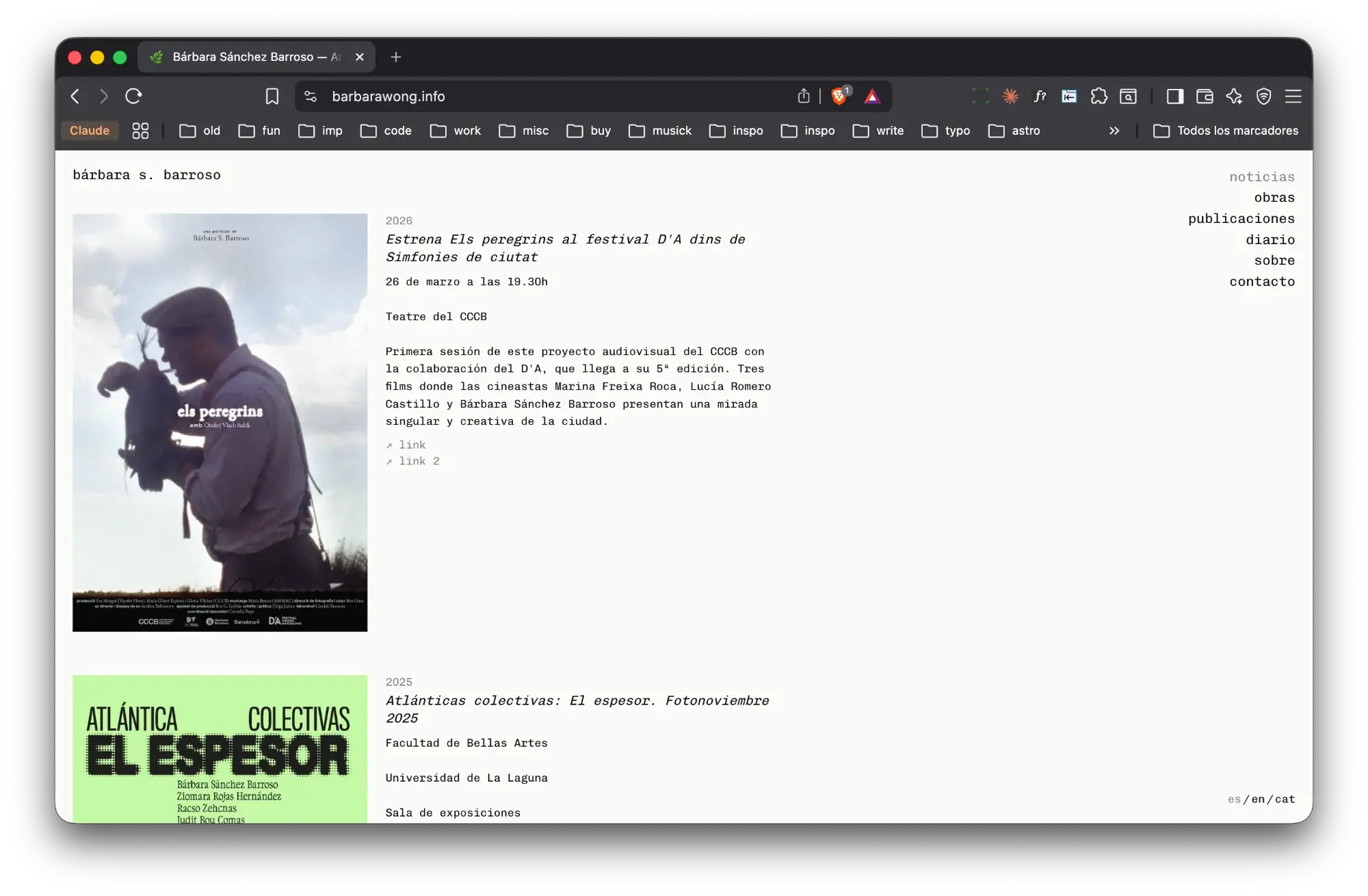The image size is (1368, 896).
Task: Go to the noticias section
Action: pos(1262,177)
